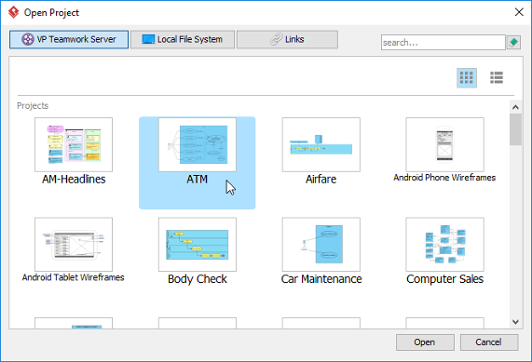Select the Airfare project thumbnail
The image size is (532, 362).
[321, 145]
